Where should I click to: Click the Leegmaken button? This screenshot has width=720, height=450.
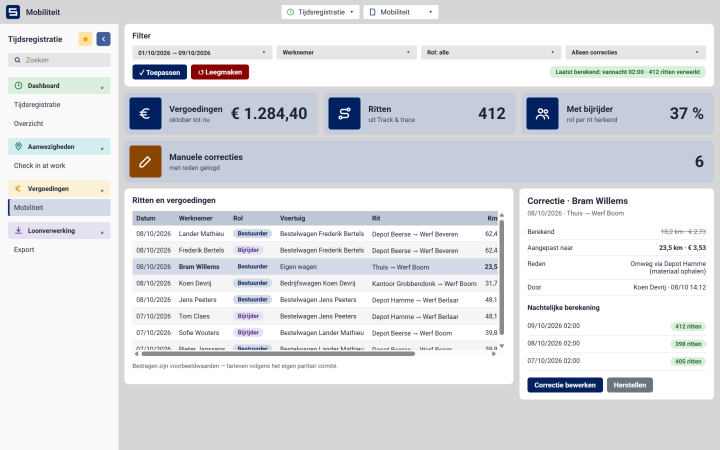220,72
